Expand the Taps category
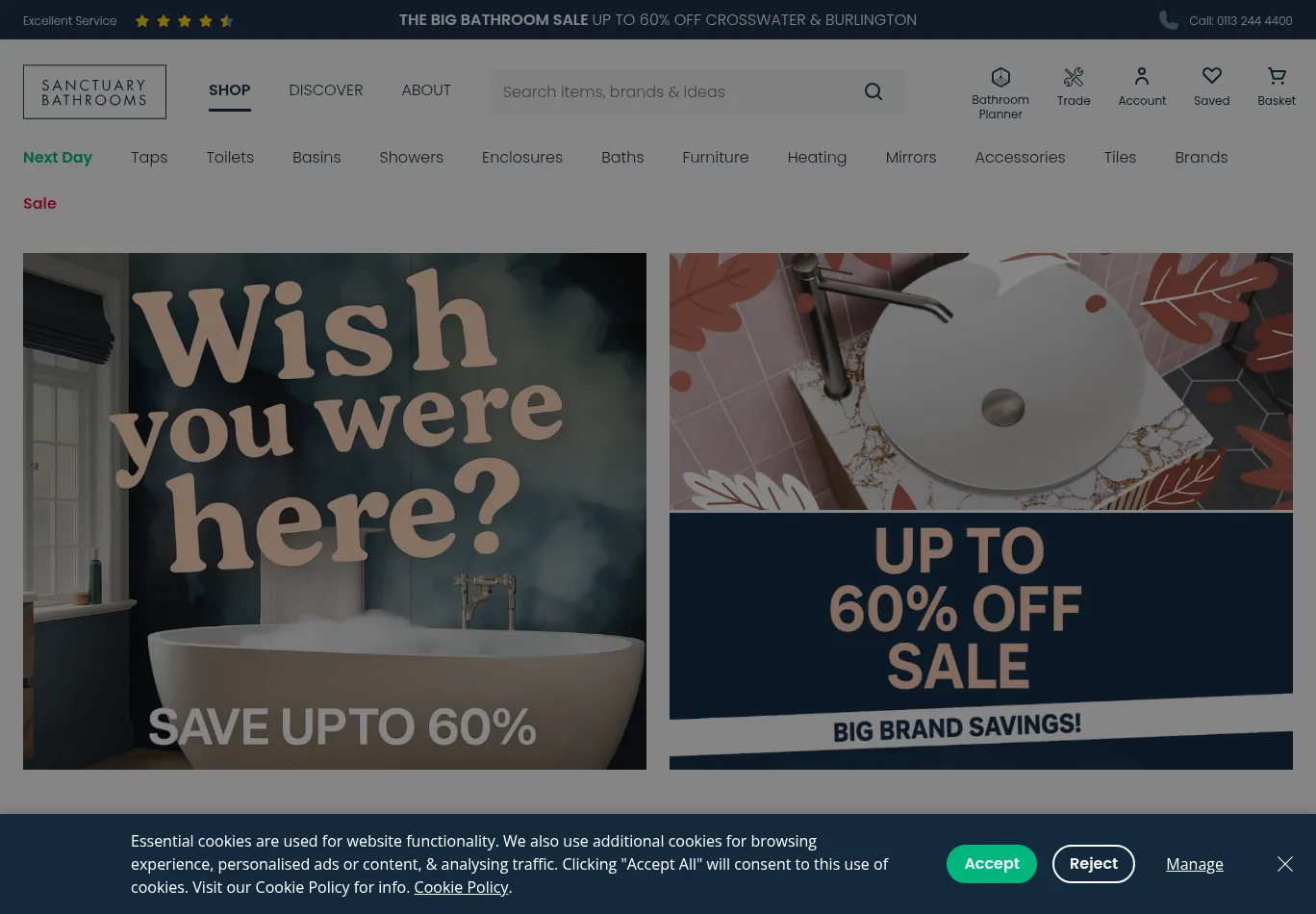Screen dimensions: 1316x914 149,158
